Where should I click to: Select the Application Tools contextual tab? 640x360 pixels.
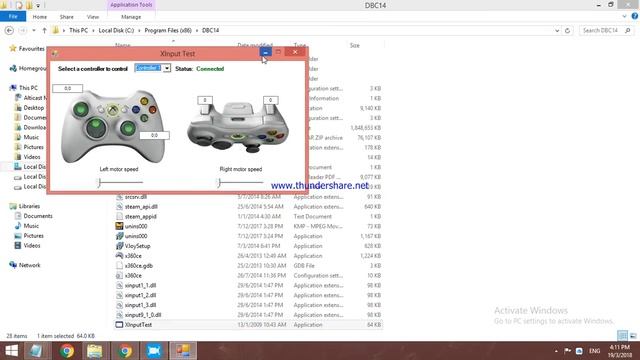coord(131,5)
